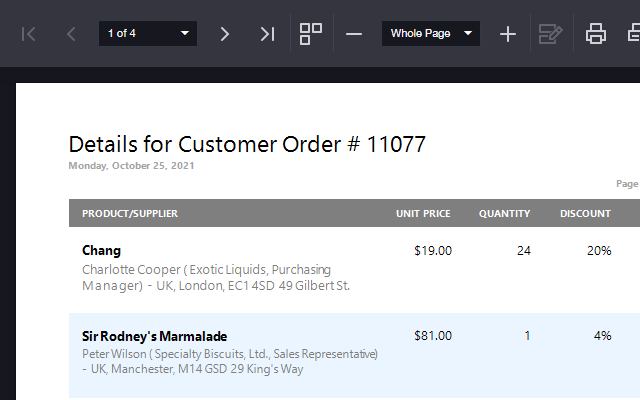This screenshot has height=400, width=640.
Task: Go to the previous page
Action: (x=71, y=34)
